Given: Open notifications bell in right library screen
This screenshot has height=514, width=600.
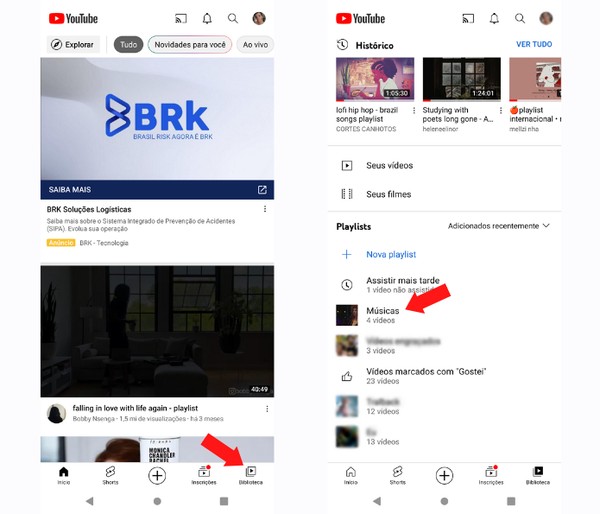Looking at the screenshot, I should [494, 18].
